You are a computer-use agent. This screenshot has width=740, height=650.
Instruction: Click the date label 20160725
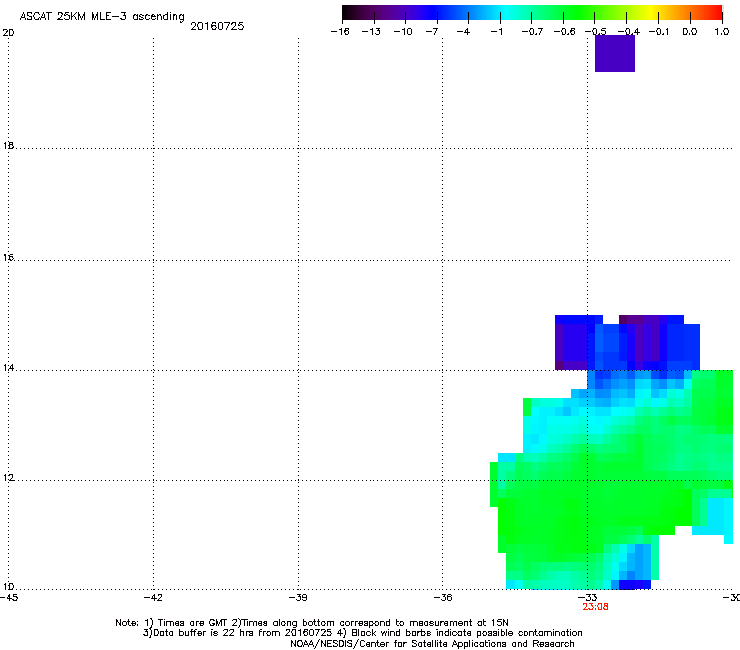pyautogui.click(x=217, y=26)
